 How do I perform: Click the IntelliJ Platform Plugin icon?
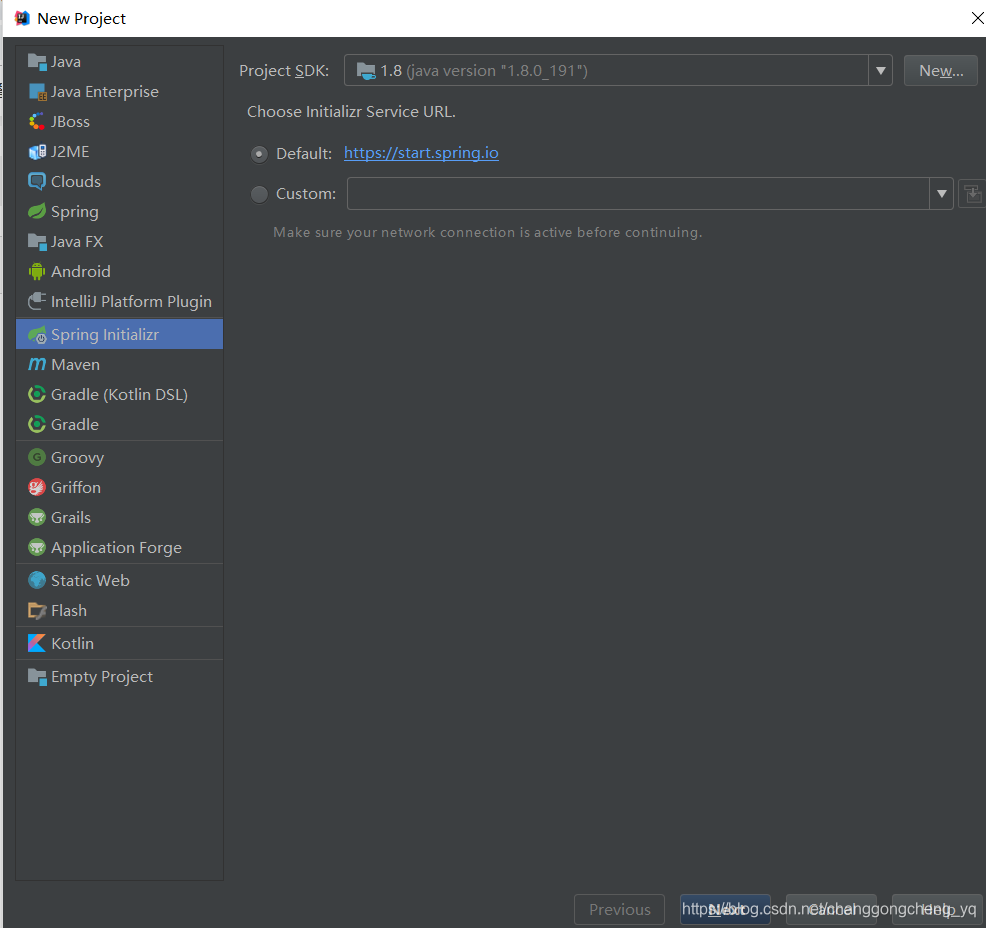[x=37, y=301]
